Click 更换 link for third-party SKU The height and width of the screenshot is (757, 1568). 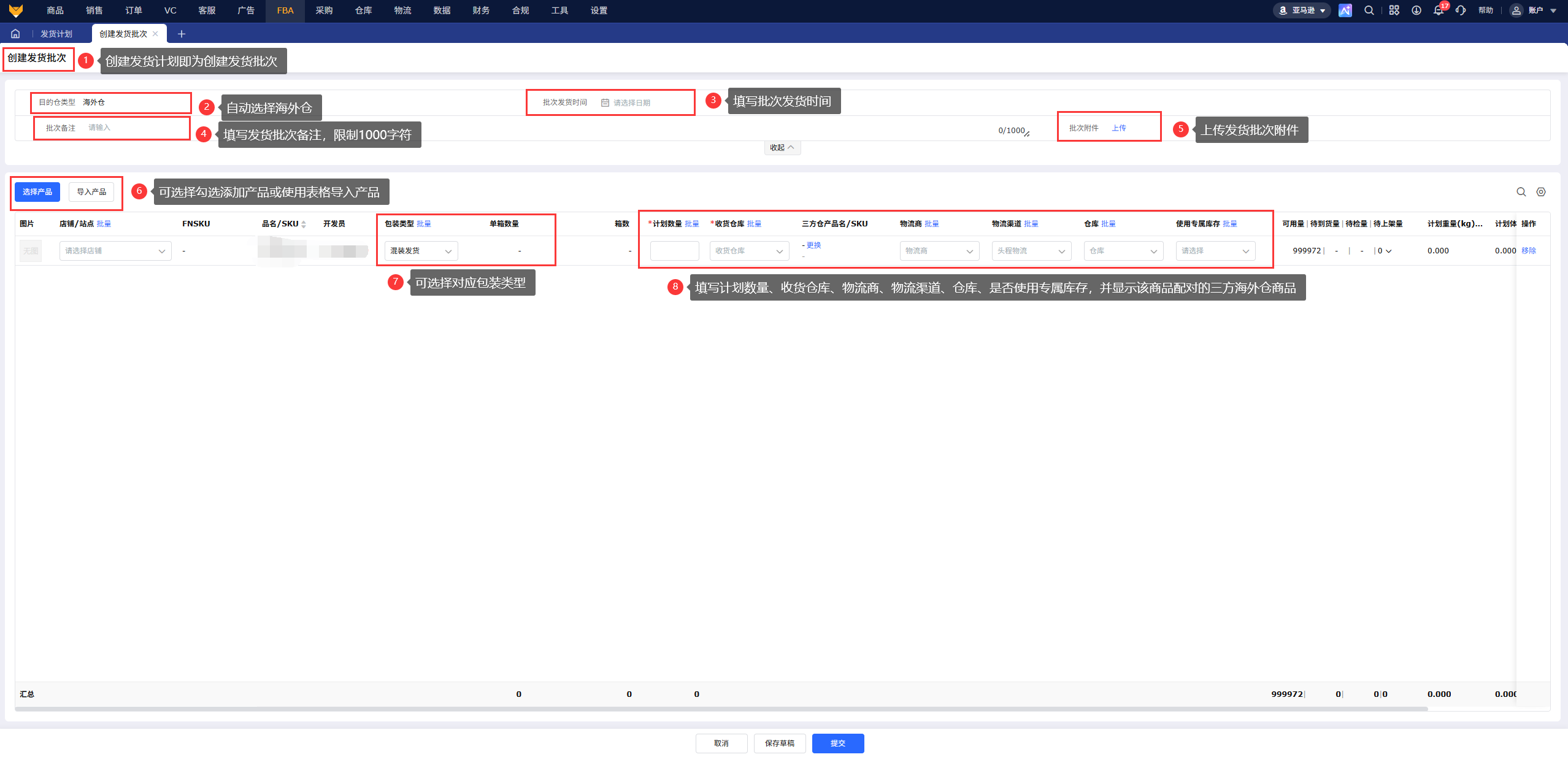[x=813, y=245]
